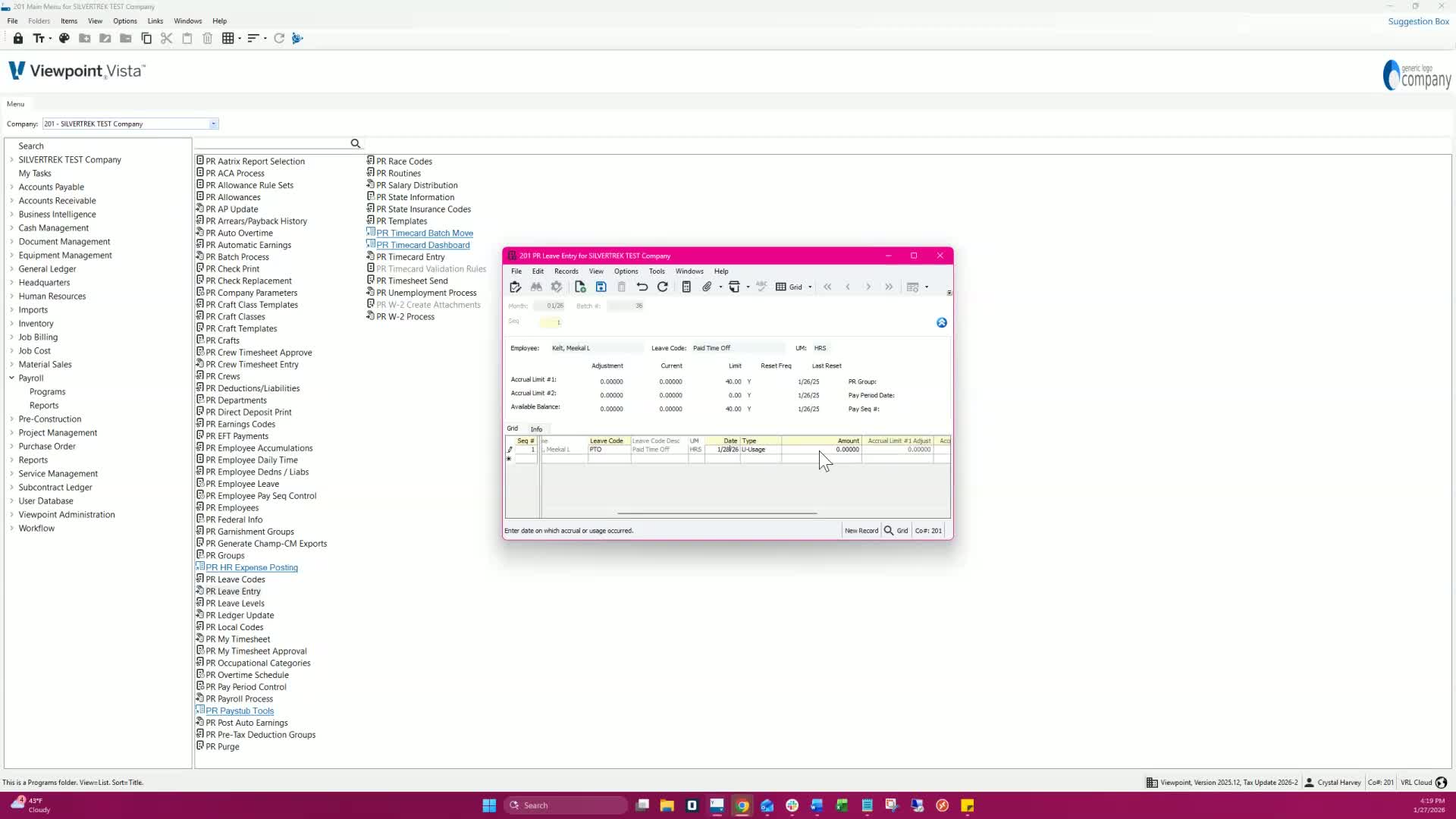
Task: Click the lock icon in main toolbar
Action: pos(17,38)
